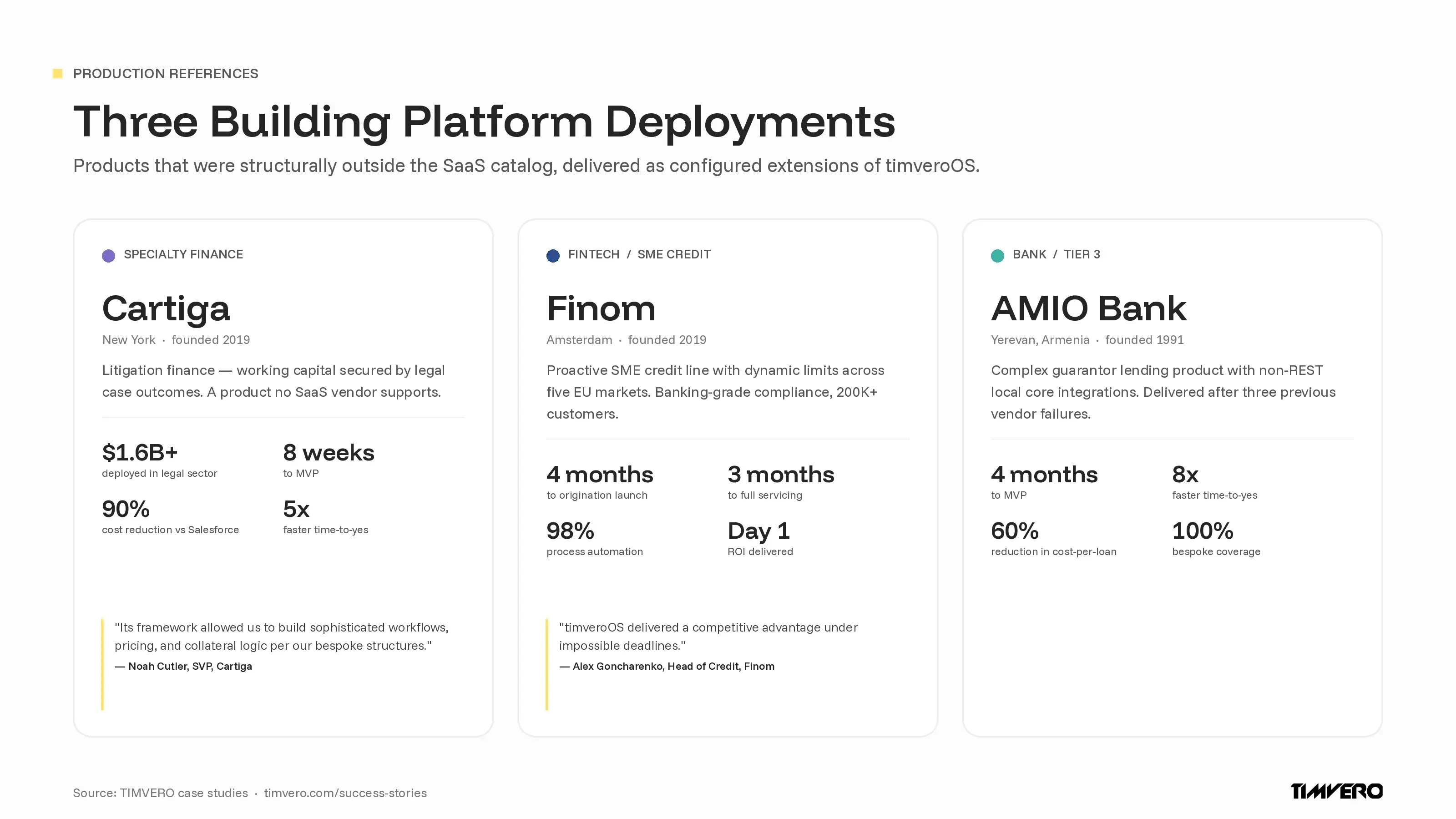Click the 90% cost reduction value
The width and height of the screenshot is (1456, 819).
126,509
